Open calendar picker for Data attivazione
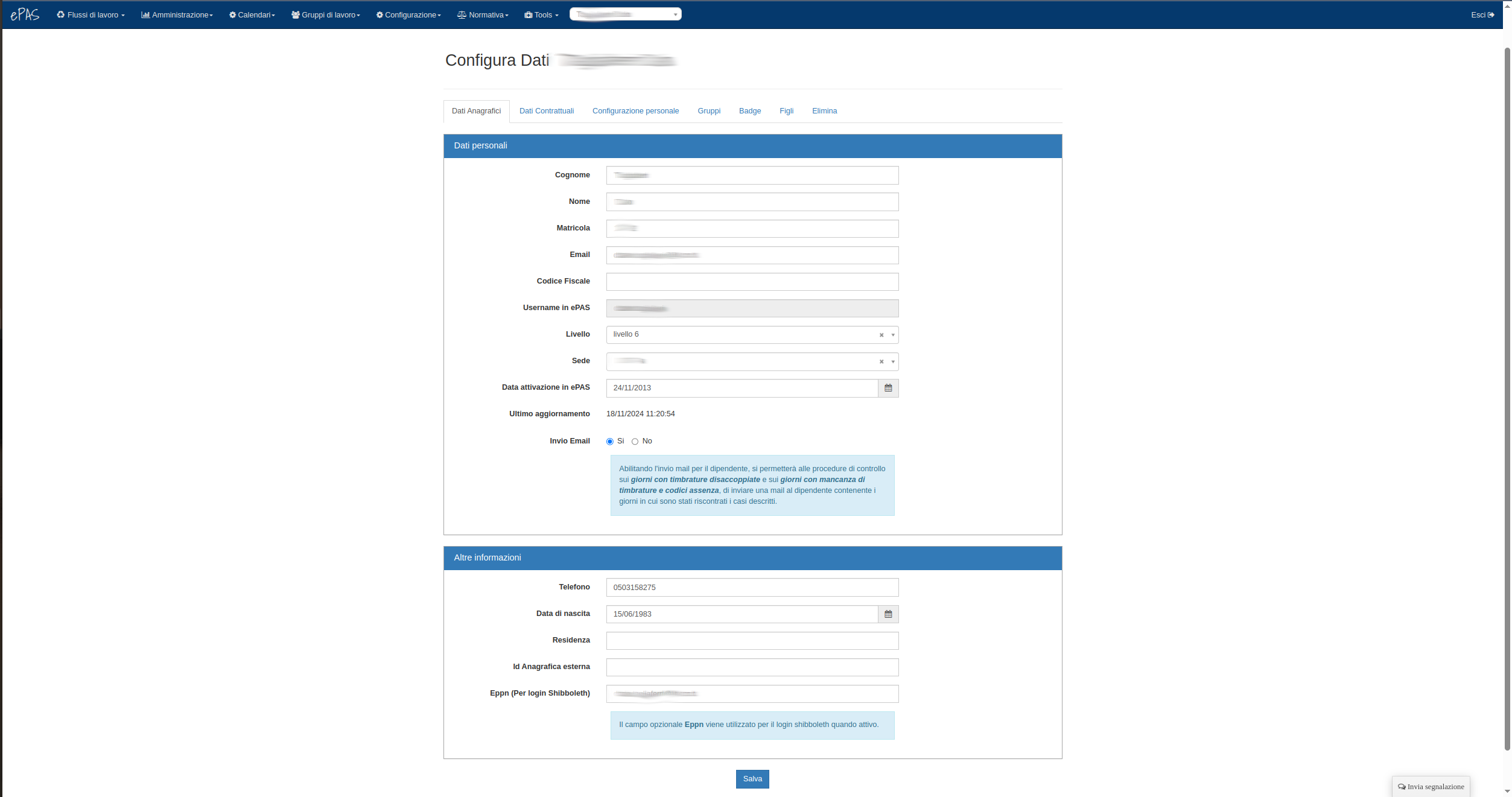 [x=888, y=388]
